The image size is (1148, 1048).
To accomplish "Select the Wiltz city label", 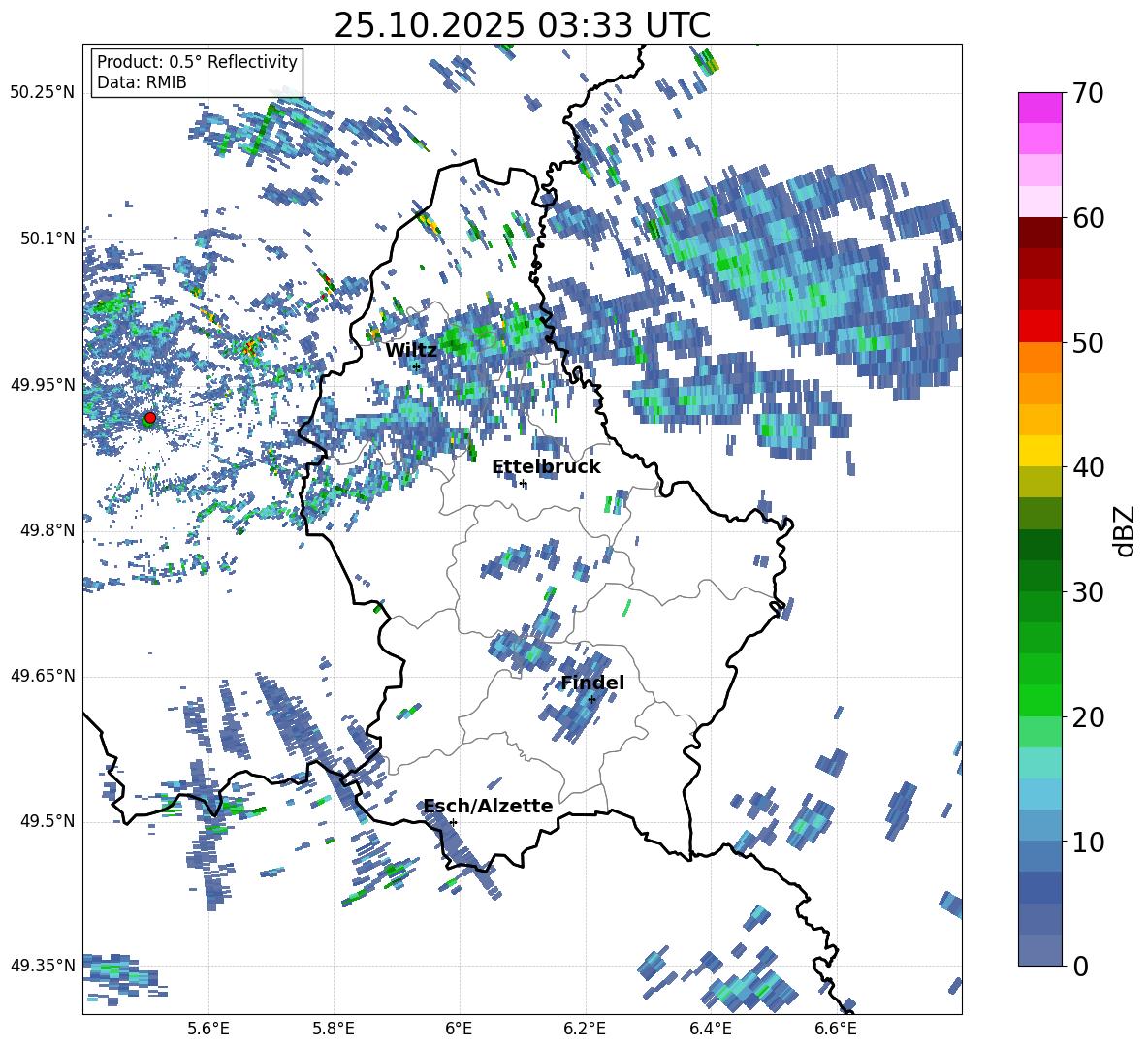I will point(411,350).
